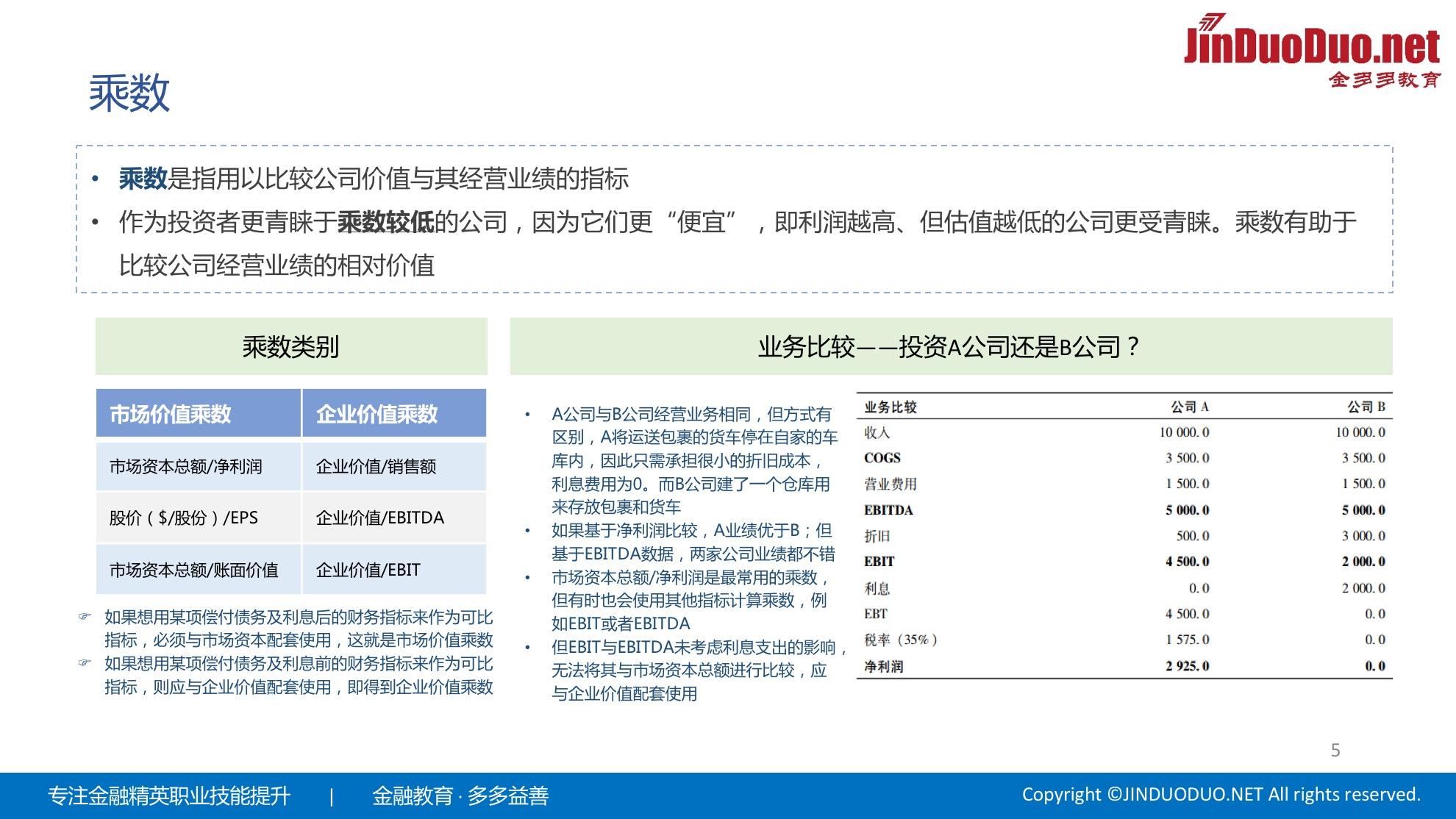The height and width of the screenshot is (819, 1456).
Task: Click the bullet starting 但EBIT与EBITDA未考虑
Action: tap(700, 670)
